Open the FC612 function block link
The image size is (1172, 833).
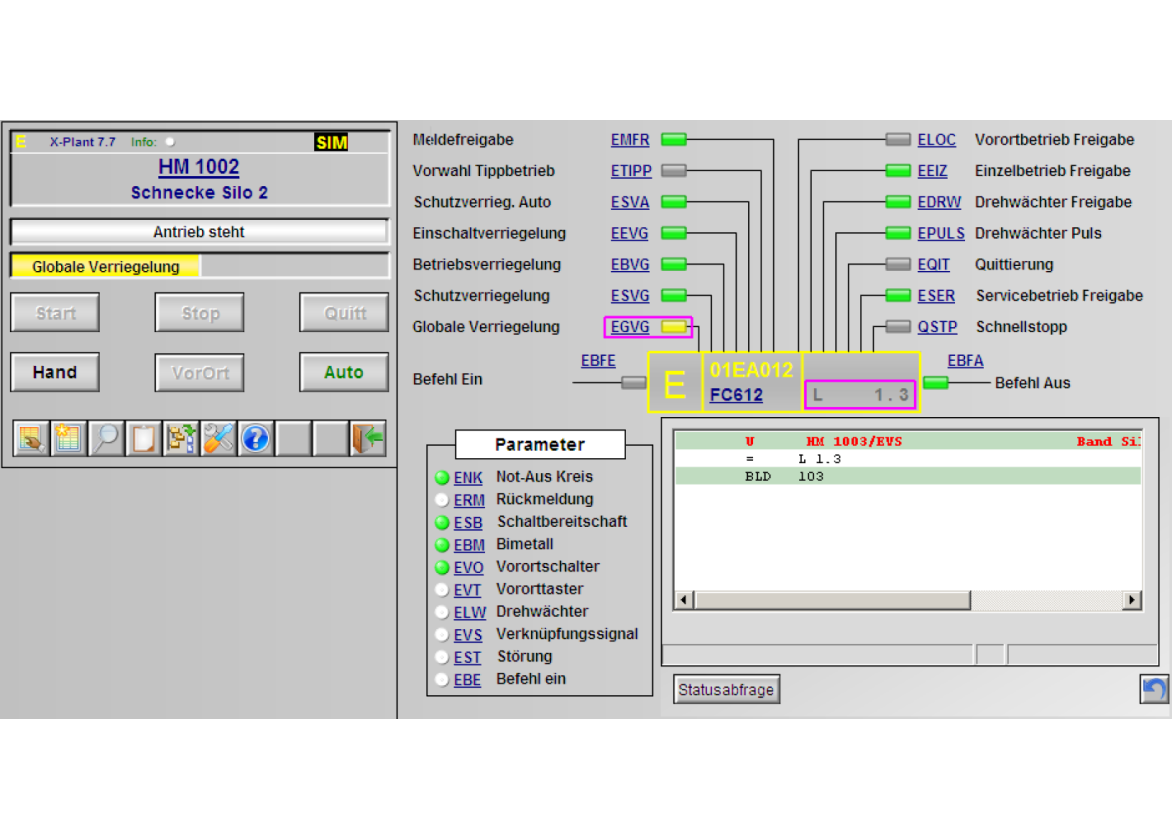[x=736, y=395]
